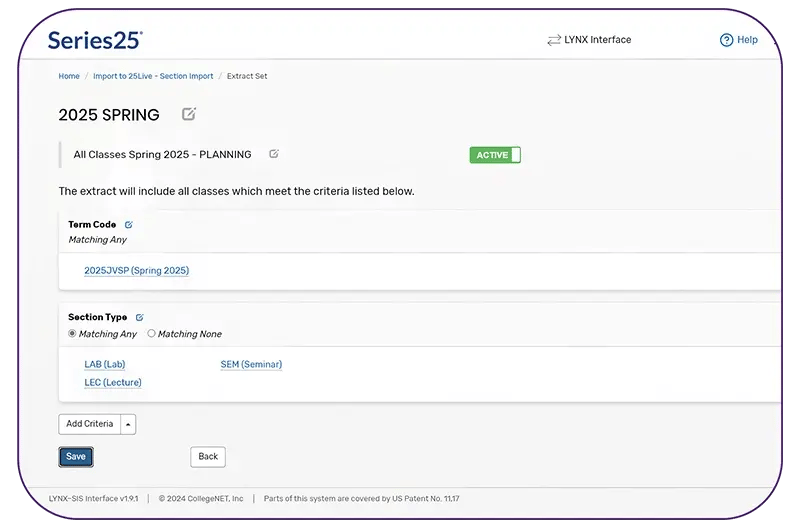Viewport: 800px width, 528px height.
Task: Open the 2025JVSP (Spring 2025) term link
Action: tap(137, 270)
